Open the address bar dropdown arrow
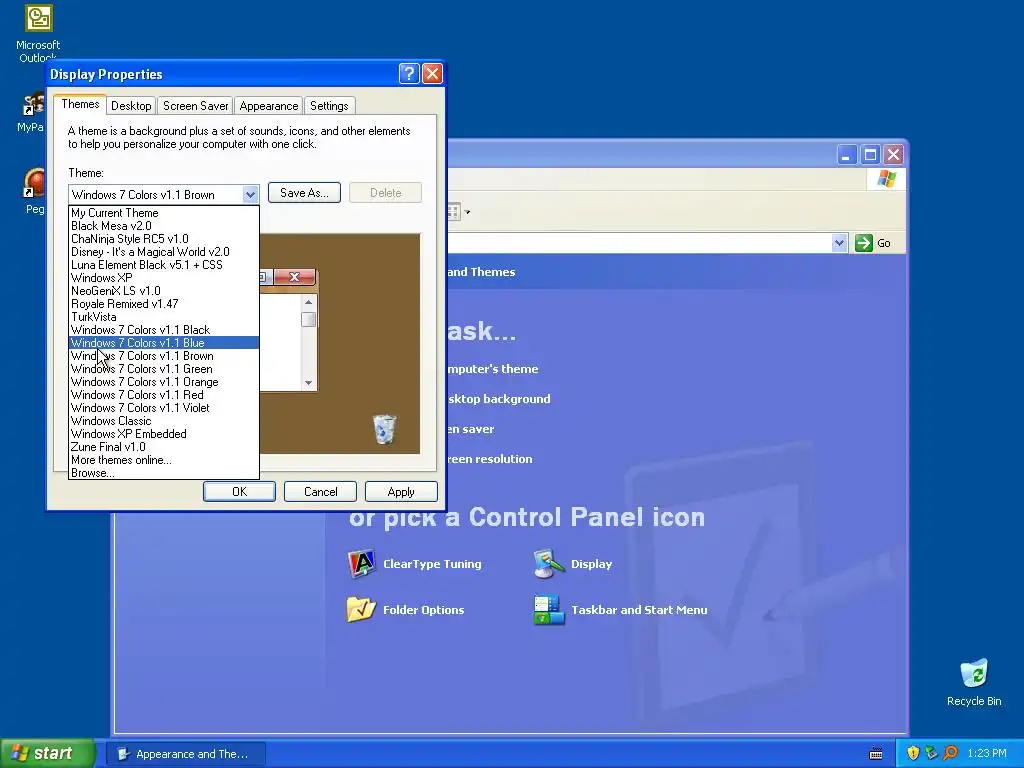The width and height of the screenshot is (1024, 768). click(839, 243)
